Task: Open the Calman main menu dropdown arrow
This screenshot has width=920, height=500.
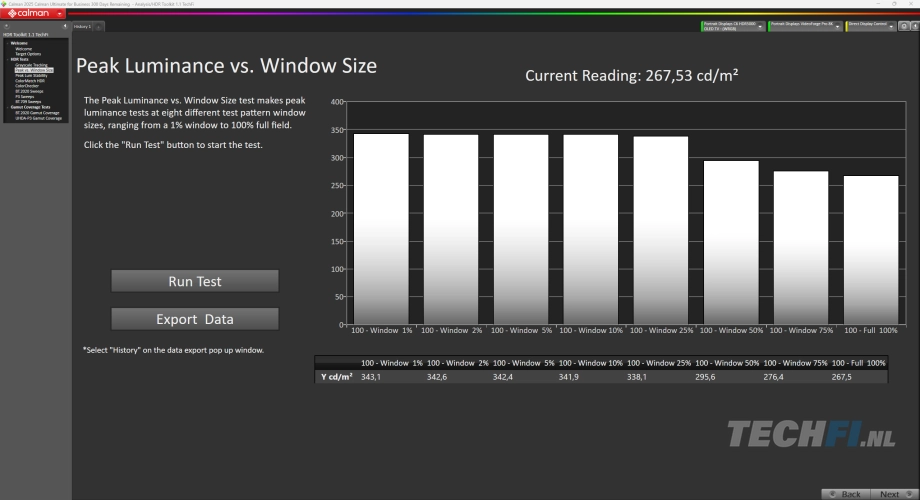Action: click(x=59, y=13)
